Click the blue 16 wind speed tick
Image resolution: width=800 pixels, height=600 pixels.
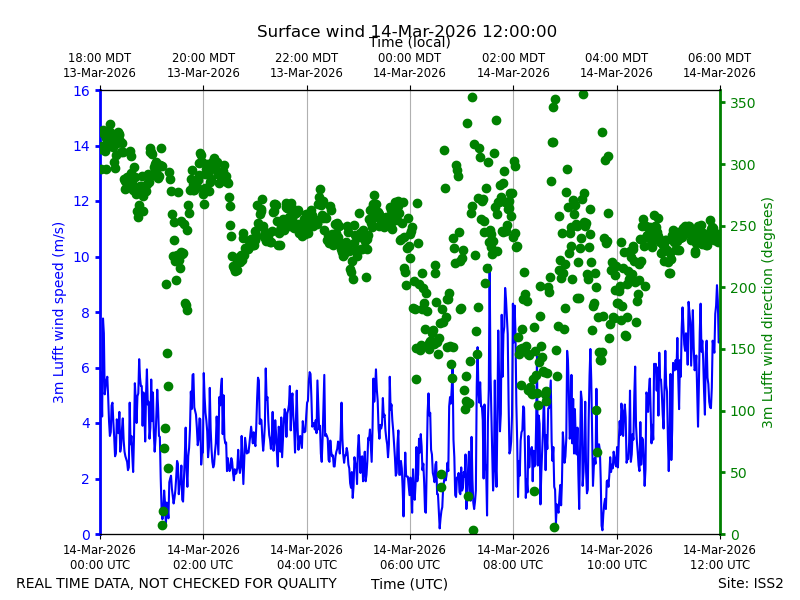click(x=82, y=91)
